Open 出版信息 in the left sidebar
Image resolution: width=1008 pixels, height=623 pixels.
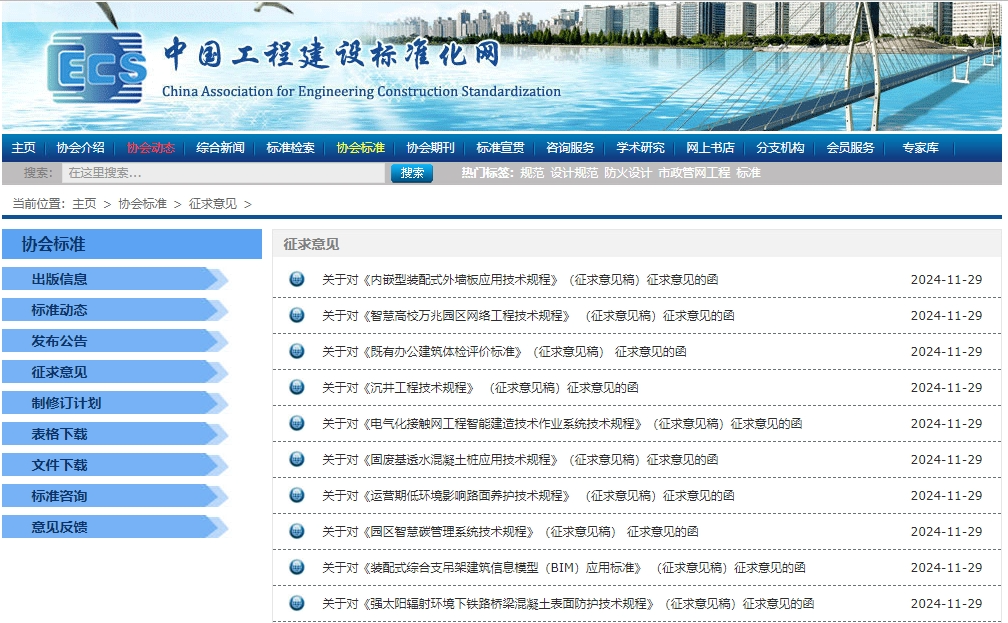click(x=60, y=279)
